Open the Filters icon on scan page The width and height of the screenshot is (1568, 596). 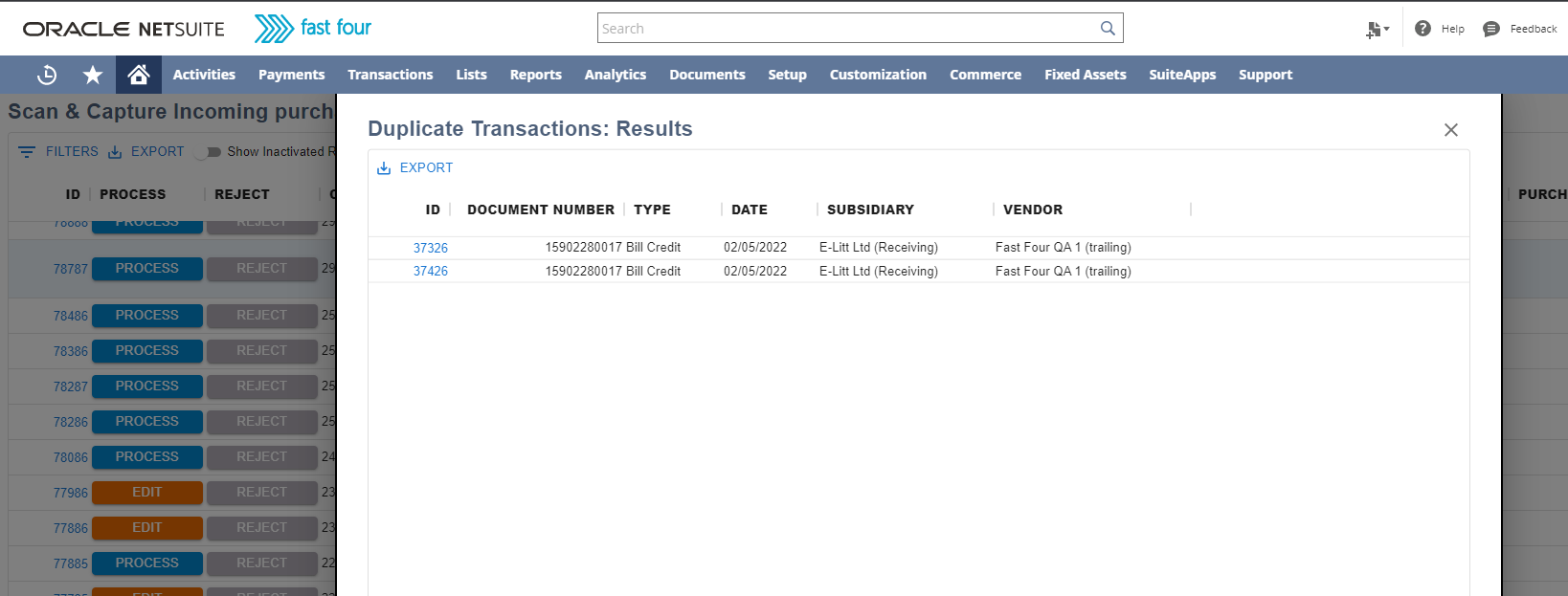(x=27, y=152)
